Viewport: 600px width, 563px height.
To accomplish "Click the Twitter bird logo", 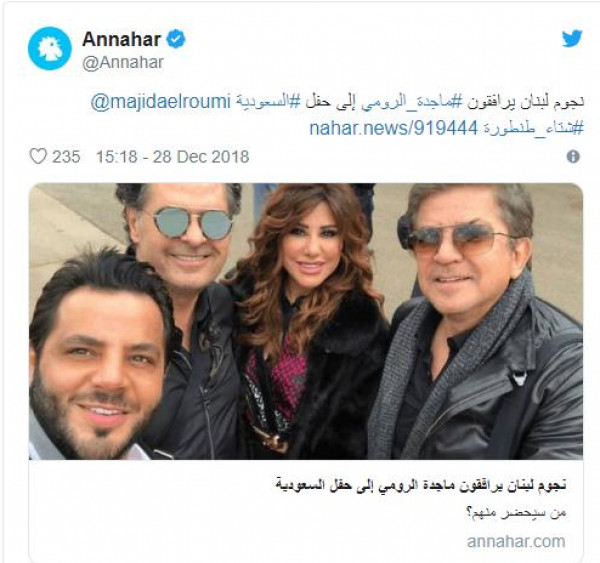I will pyautogui.click(x=572, y=38).
